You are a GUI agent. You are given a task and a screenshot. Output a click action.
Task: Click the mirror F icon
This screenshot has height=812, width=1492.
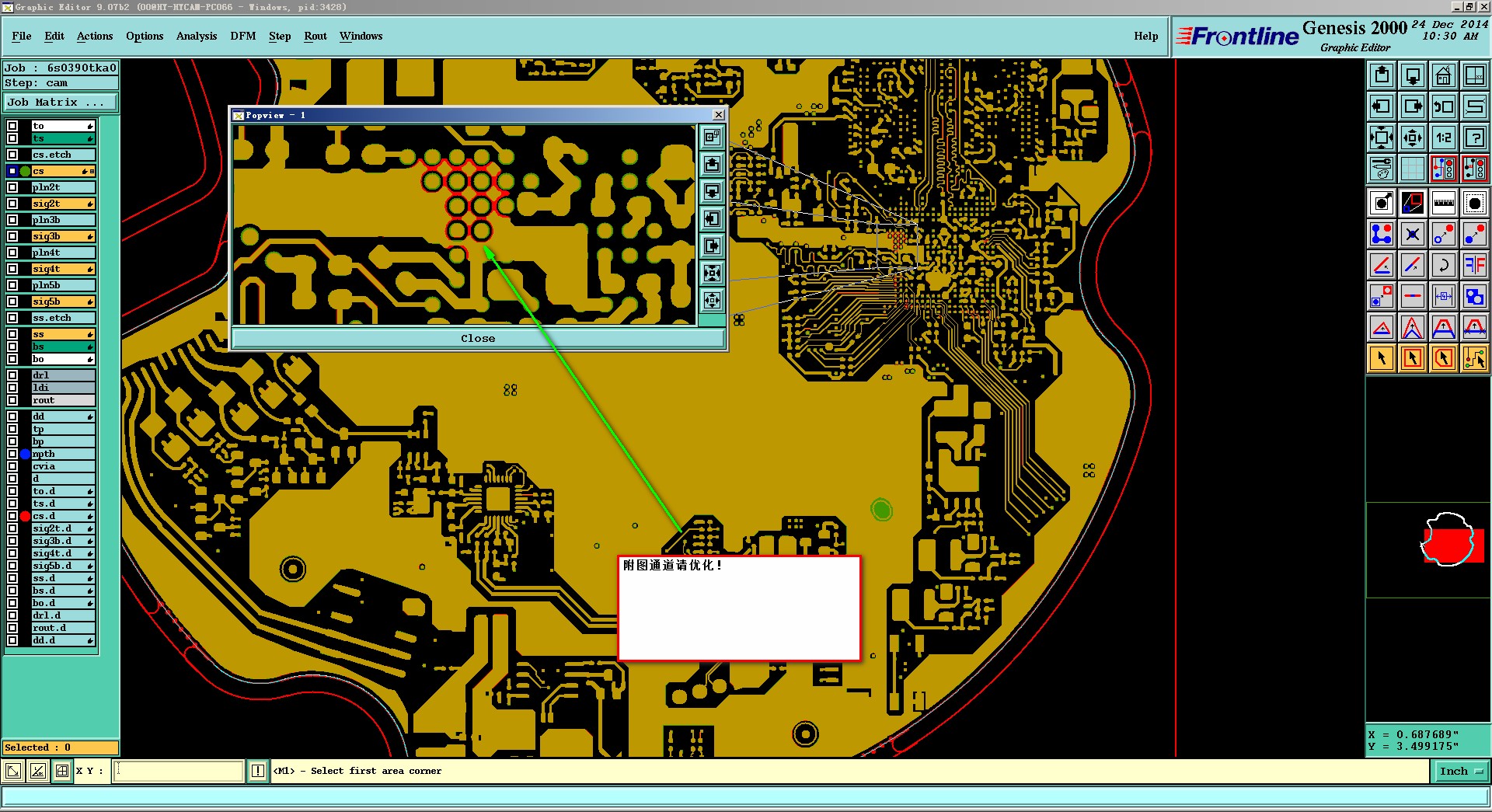pos(1474,265)
